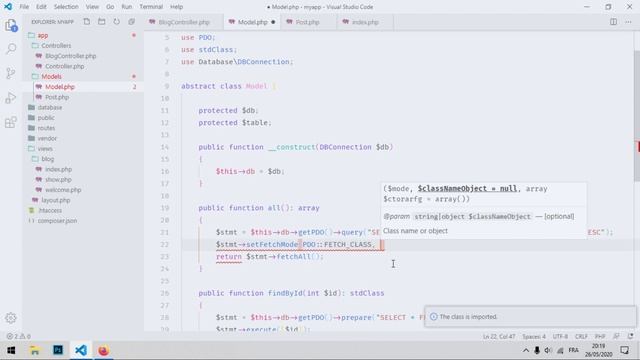The width and height of the screenshot is (640, 360).
Task: Change encoding via UTF-8 in status bar
Action: pyautogui.click(x=560, y=336)
